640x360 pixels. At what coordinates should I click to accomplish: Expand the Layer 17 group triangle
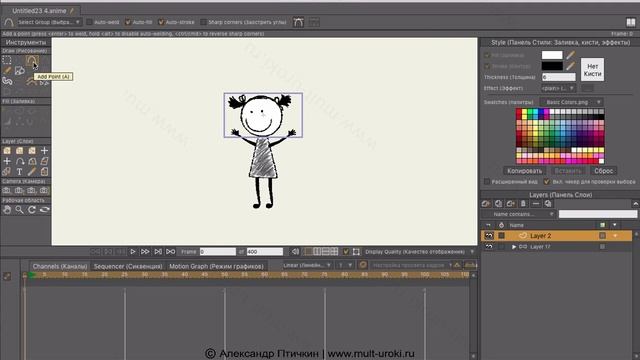coord(514,247)
